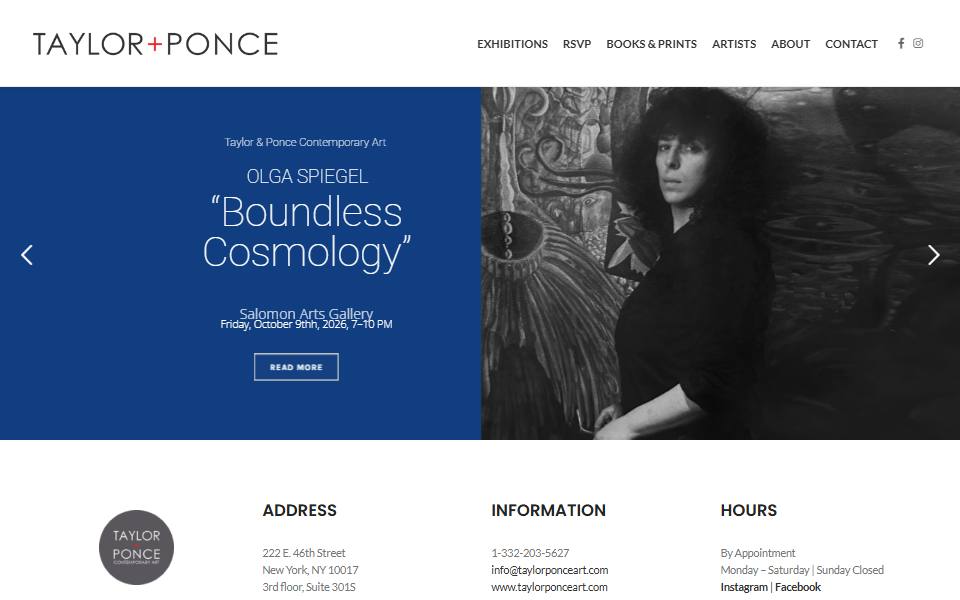Go to previous slide arrow

point(27,255)
